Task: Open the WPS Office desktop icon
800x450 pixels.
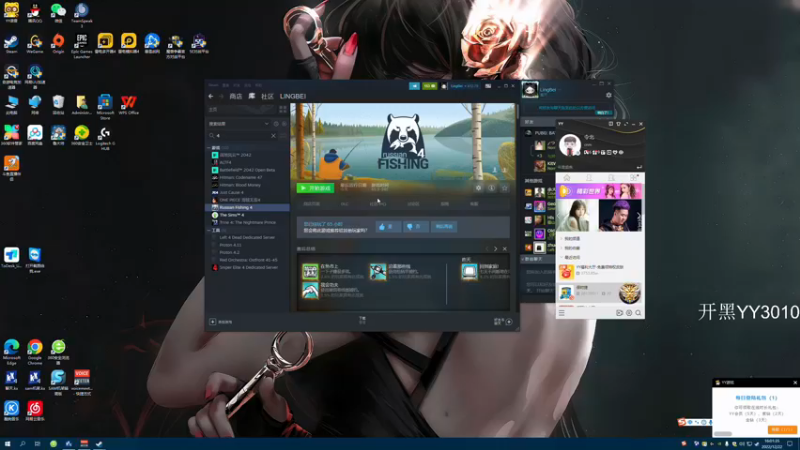Action: tap(129, 105)
